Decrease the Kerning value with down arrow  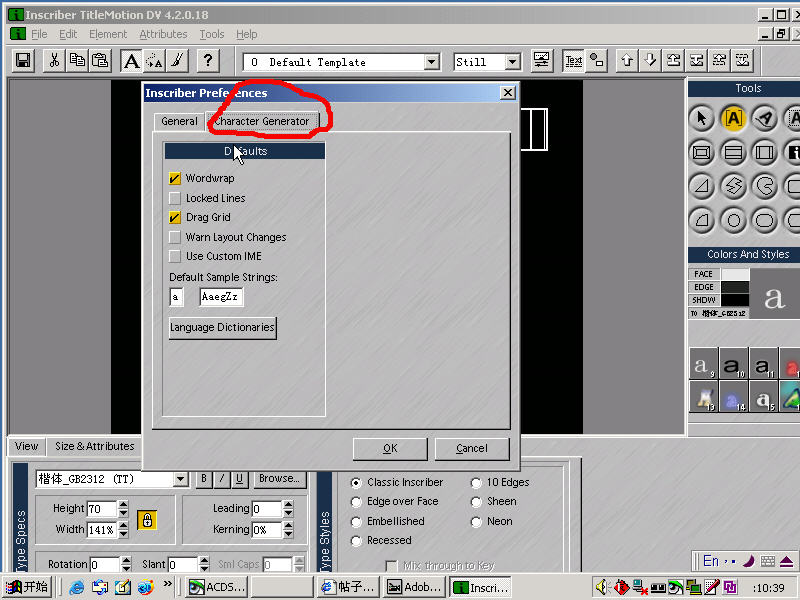pos(288,534)
